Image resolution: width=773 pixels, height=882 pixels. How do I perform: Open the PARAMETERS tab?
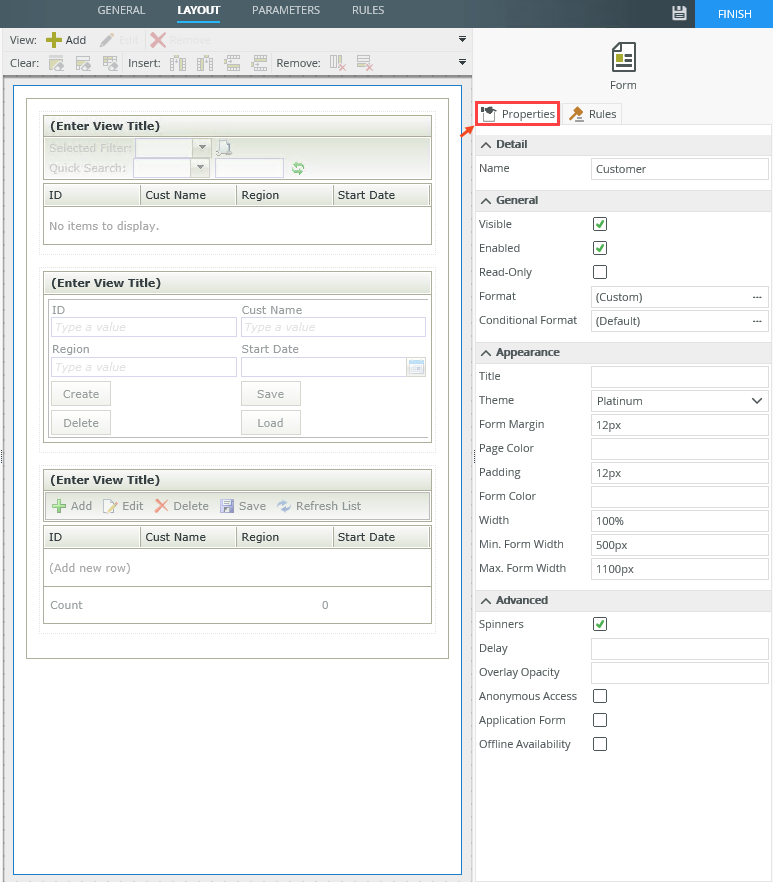286,10
